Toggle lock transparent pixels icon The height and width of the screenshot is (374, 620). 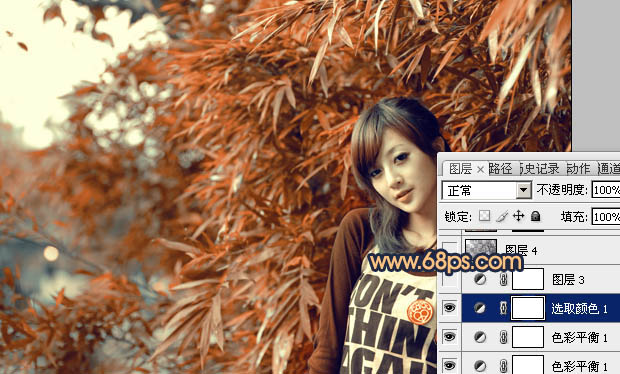[x=485, y=216]
